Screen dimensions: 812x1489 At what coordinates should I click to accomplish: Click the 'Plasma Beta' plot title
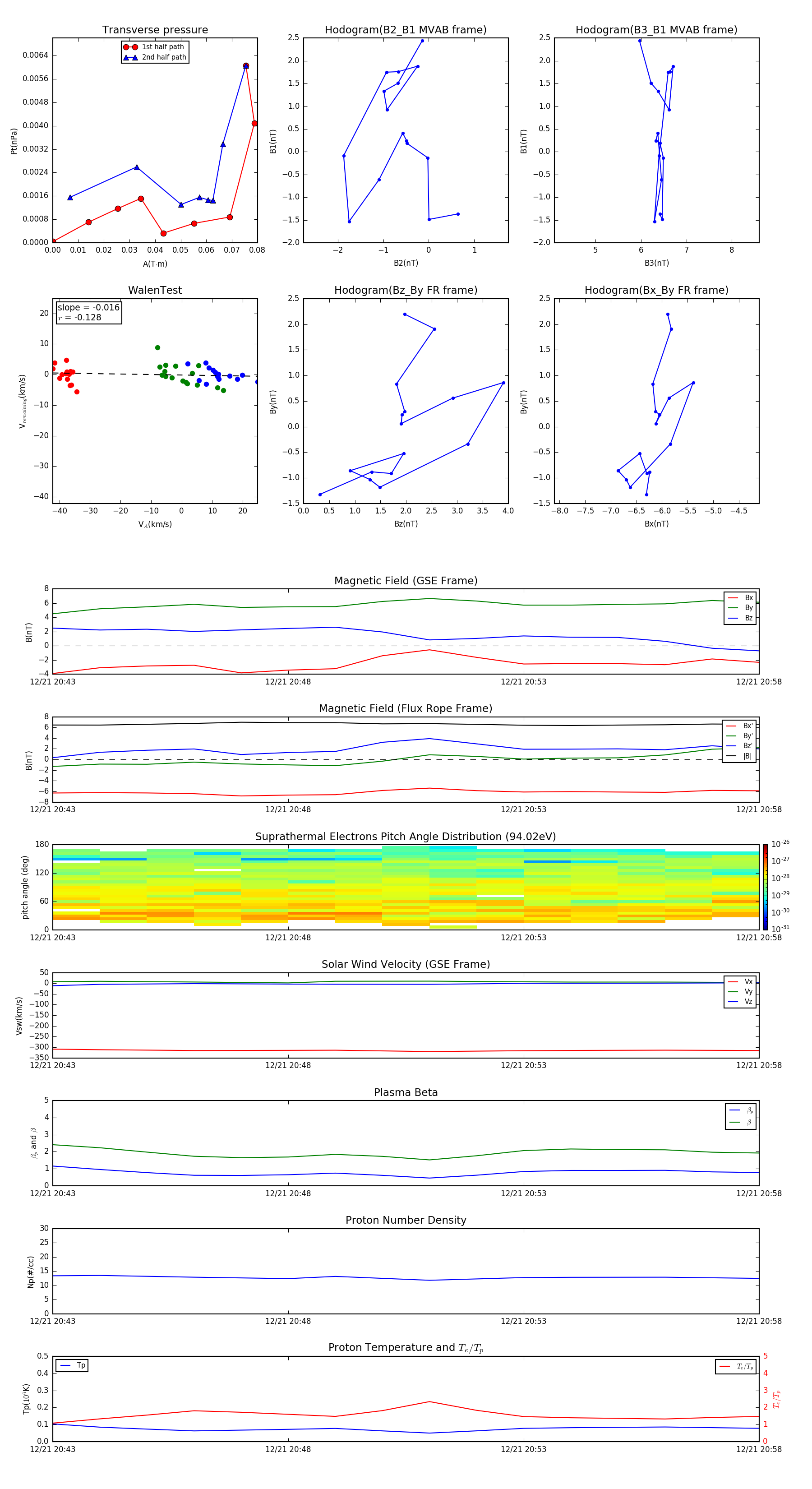(x=406, y=1092)
